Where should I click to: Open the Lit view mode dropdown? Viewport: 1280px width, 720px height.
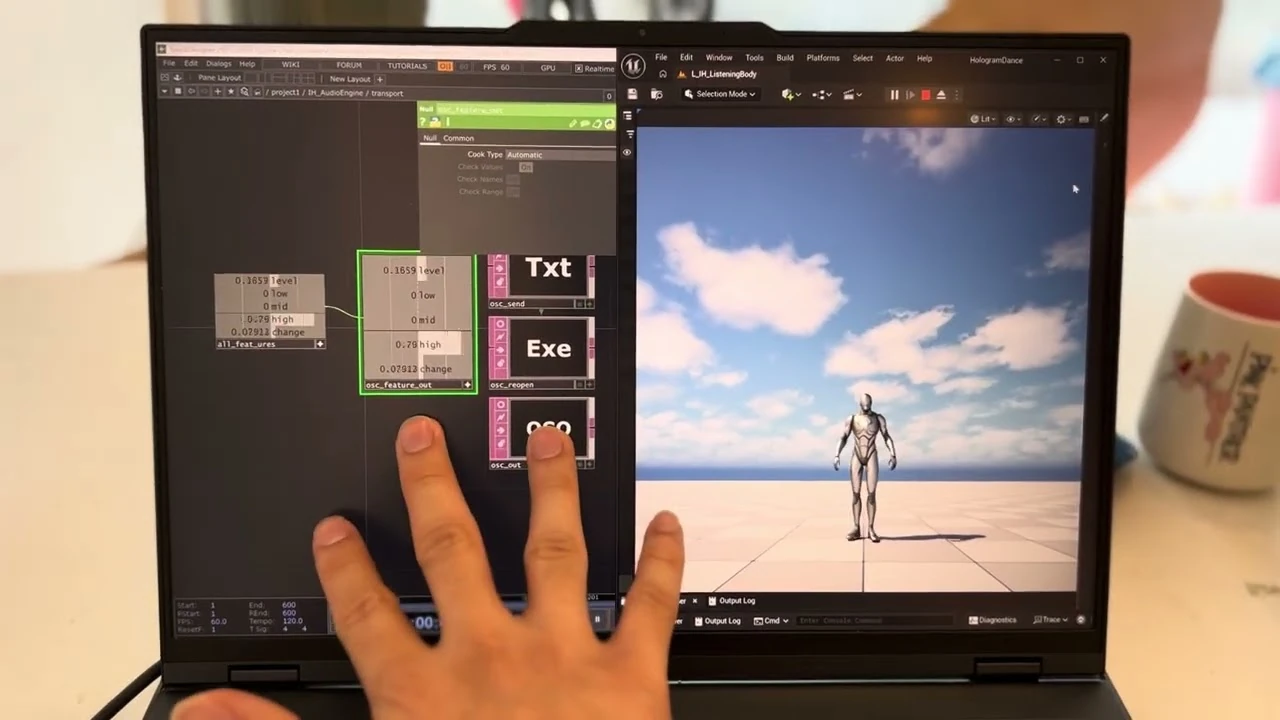(x=983, y=119)
